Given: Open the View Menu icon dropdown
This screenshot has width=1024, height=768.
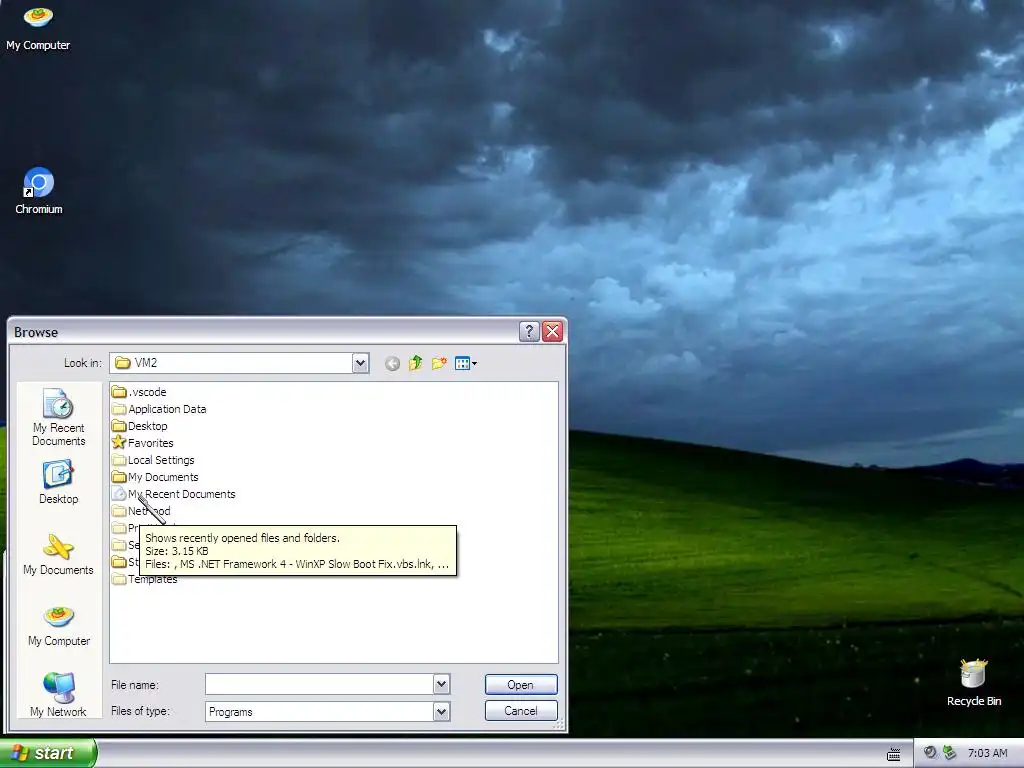Looking at the screenshot, I should pos(466,363).
